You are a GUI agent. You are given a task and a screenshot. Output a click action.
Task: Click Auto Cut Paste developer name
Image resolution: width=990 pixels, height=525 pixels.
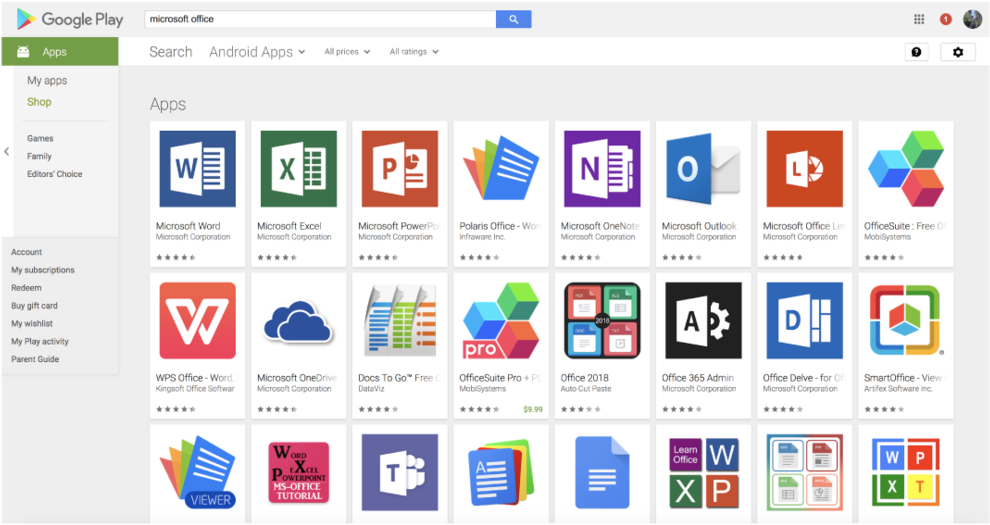[x=586, y=389]
